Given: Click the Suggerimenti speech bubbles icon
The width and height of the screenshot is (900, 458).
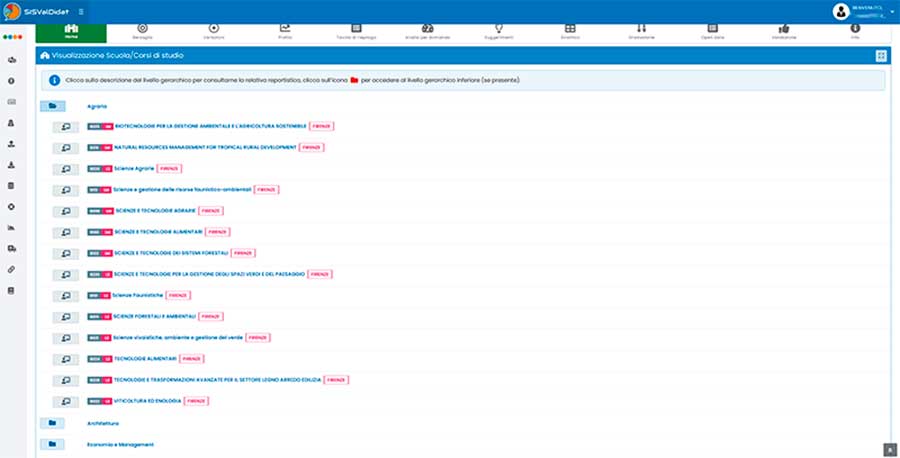Looking at the screenshot, I should click(497, 29).
